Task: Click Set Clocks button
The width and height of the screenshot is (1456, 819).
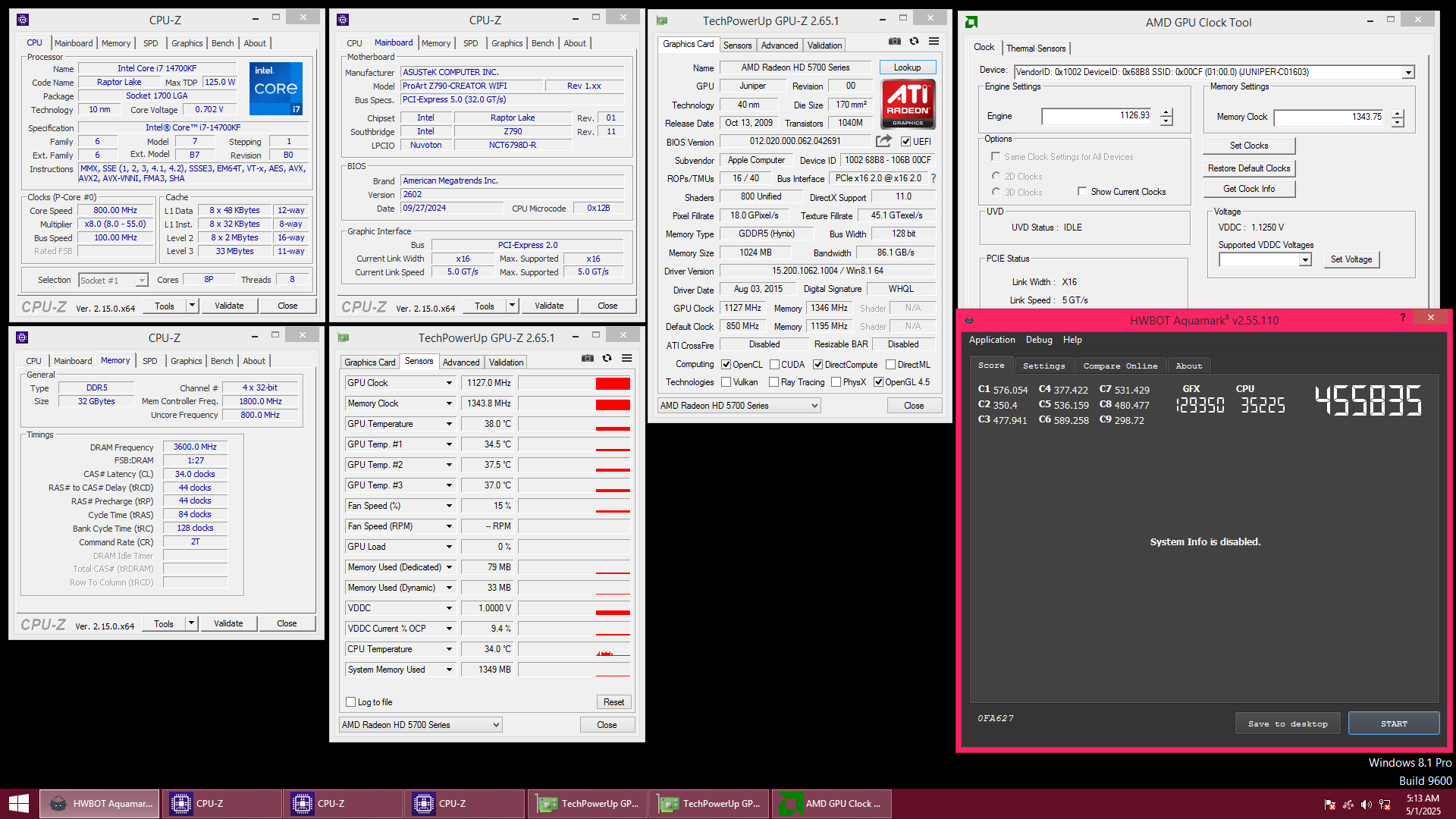Action: click(x=1249, y=146)
